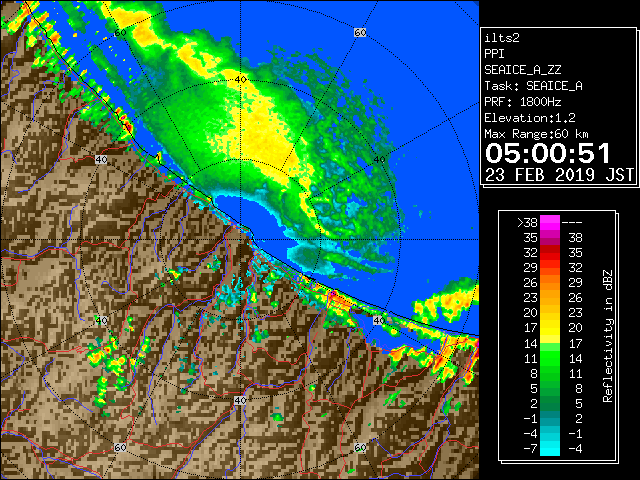
Task: Click the "40" label northeast over sea
Action: (379, 160)
